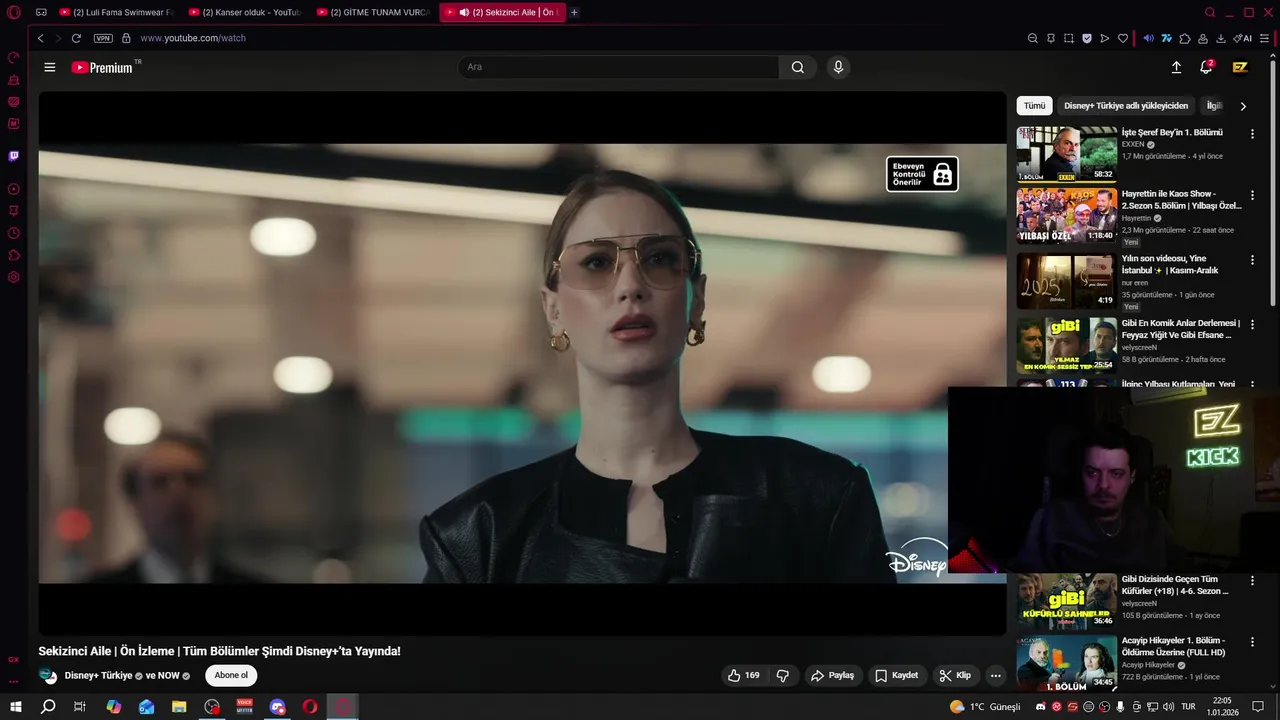This screenshot has height=720, width=1280.
Task: Switch to the Luli Fama Swimwear tab
Action: (114, 12)
